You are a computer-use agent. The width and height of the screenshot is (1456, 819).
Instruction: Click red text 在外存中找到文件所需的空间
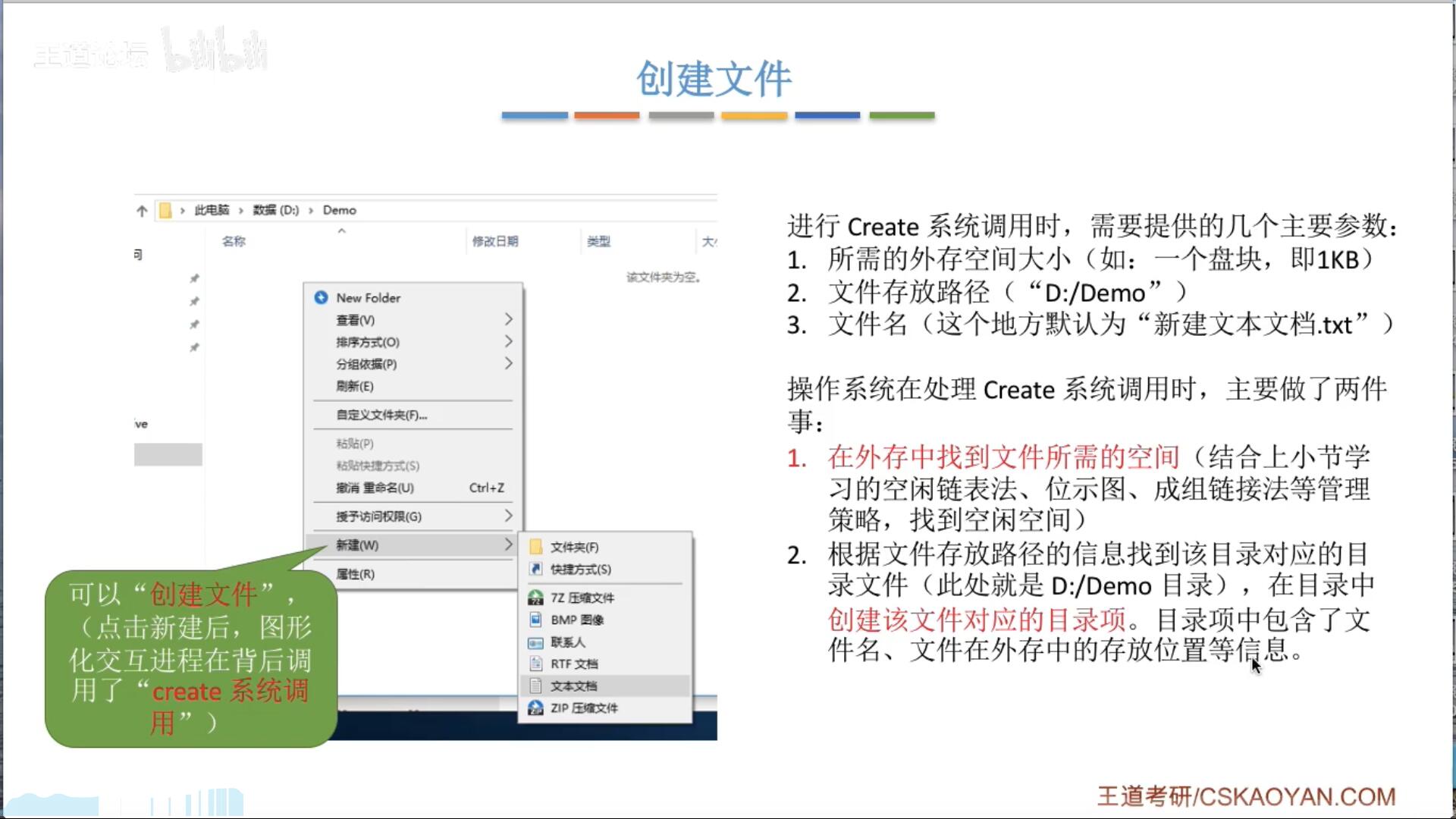[x=1004, y=457]
